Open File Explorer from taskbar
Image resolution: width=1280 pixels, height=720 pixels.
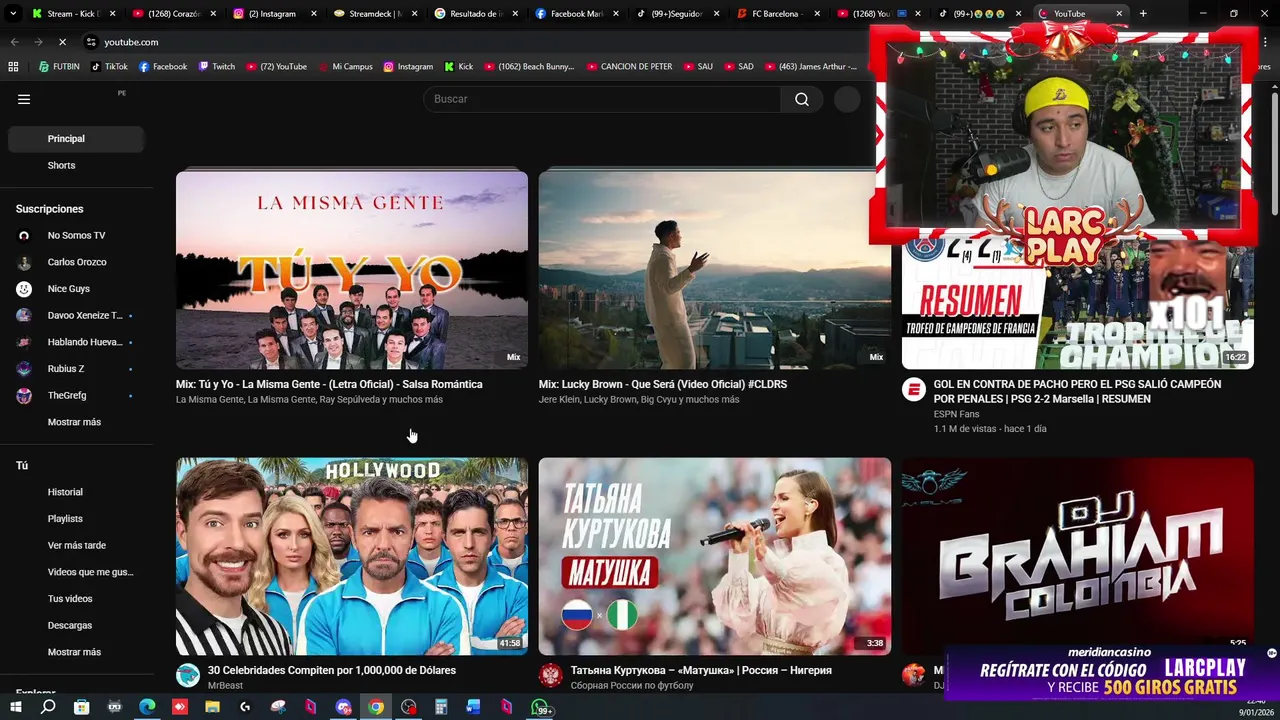(212, 707)
